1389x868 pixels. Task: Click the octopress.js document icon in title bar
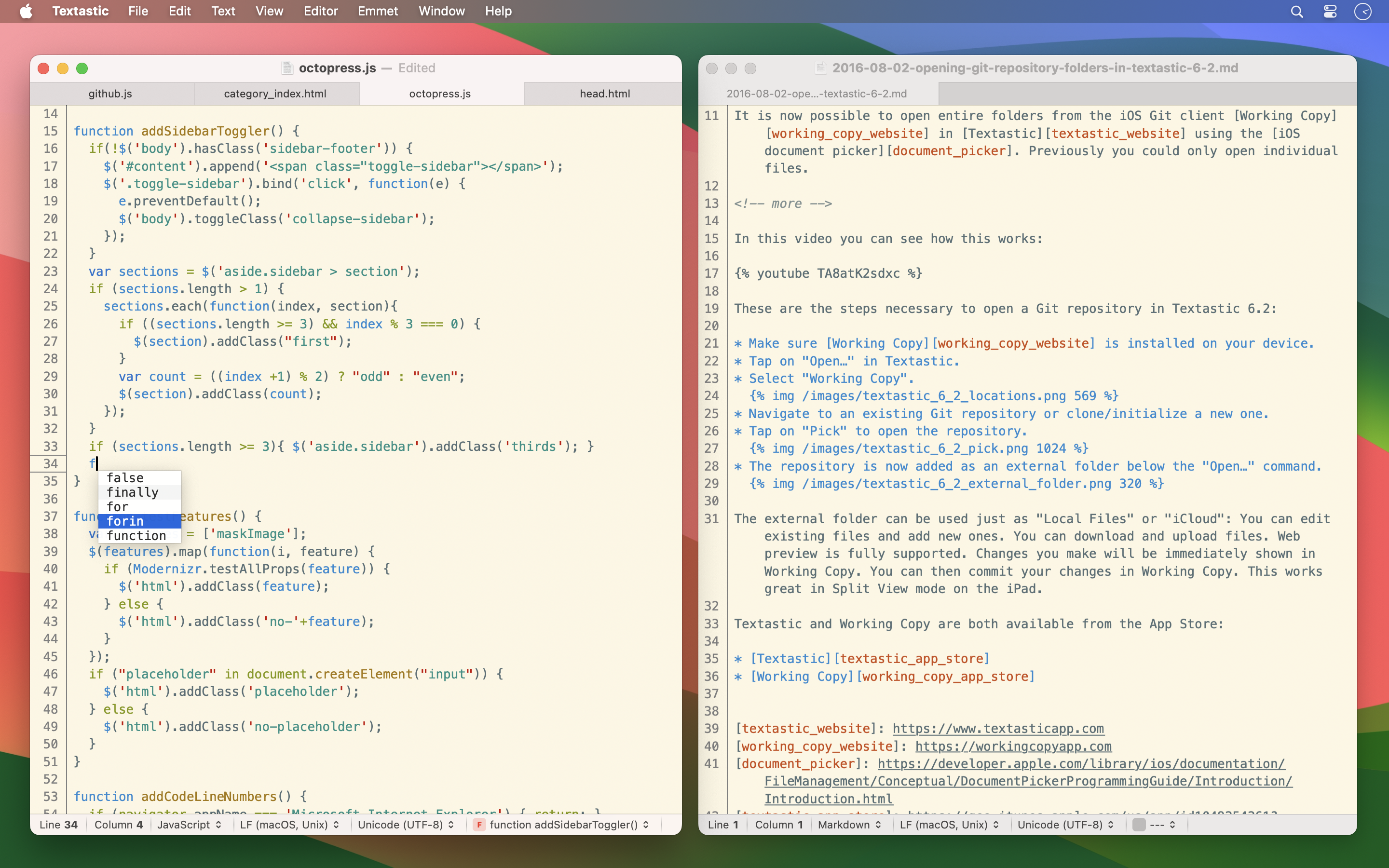click(x=287, y=68)
